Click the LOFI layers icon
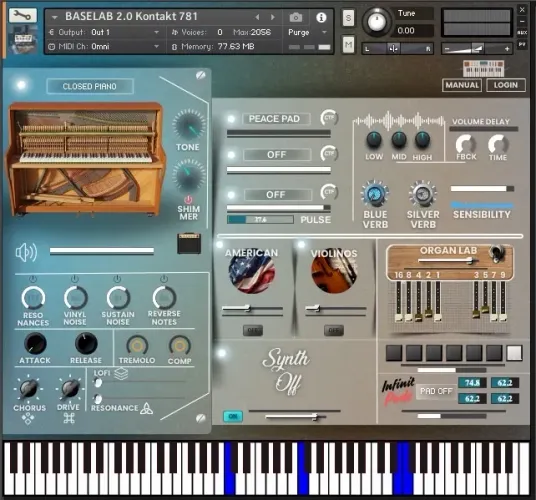536x500 pixels. click(x=121, y=373)
